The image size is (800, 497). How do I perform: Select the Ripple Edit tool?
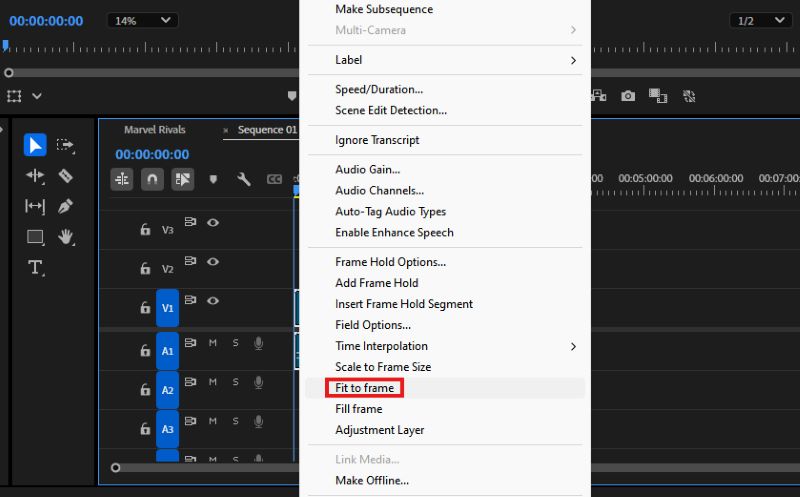(35, 176)
